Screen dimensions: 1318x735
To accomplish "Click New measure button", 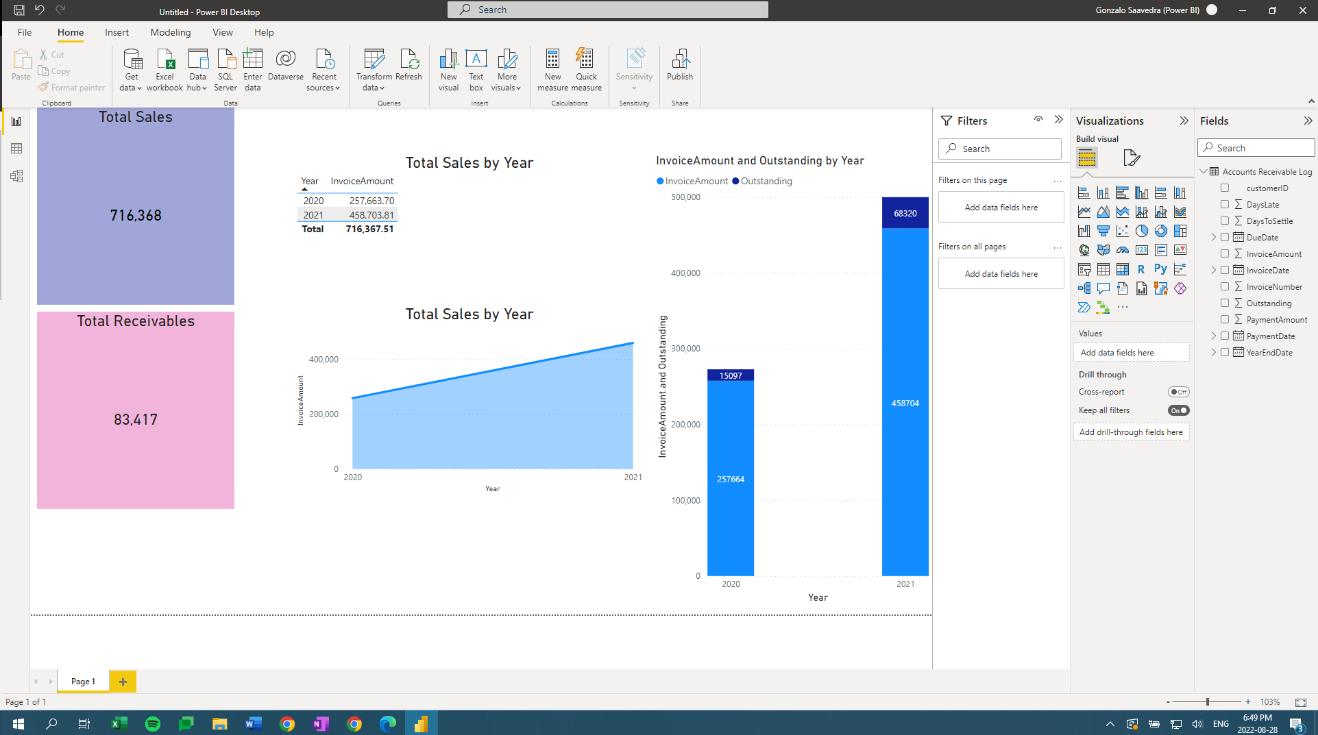I will coord(553,69).
